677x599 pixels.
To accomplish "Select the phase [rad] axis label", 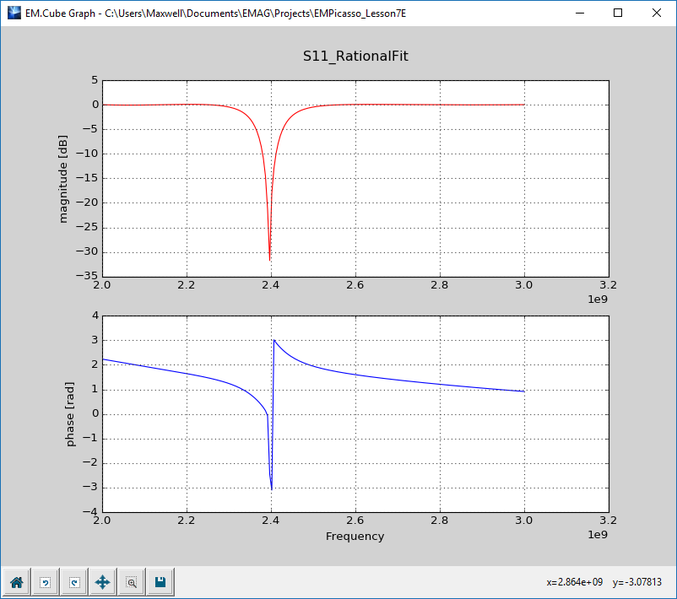I will point(70,414).
